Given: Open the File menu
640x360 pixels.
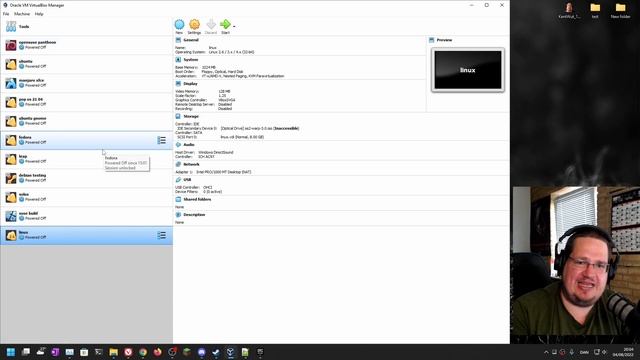Looking at the screenshot, I should point(6,14).
